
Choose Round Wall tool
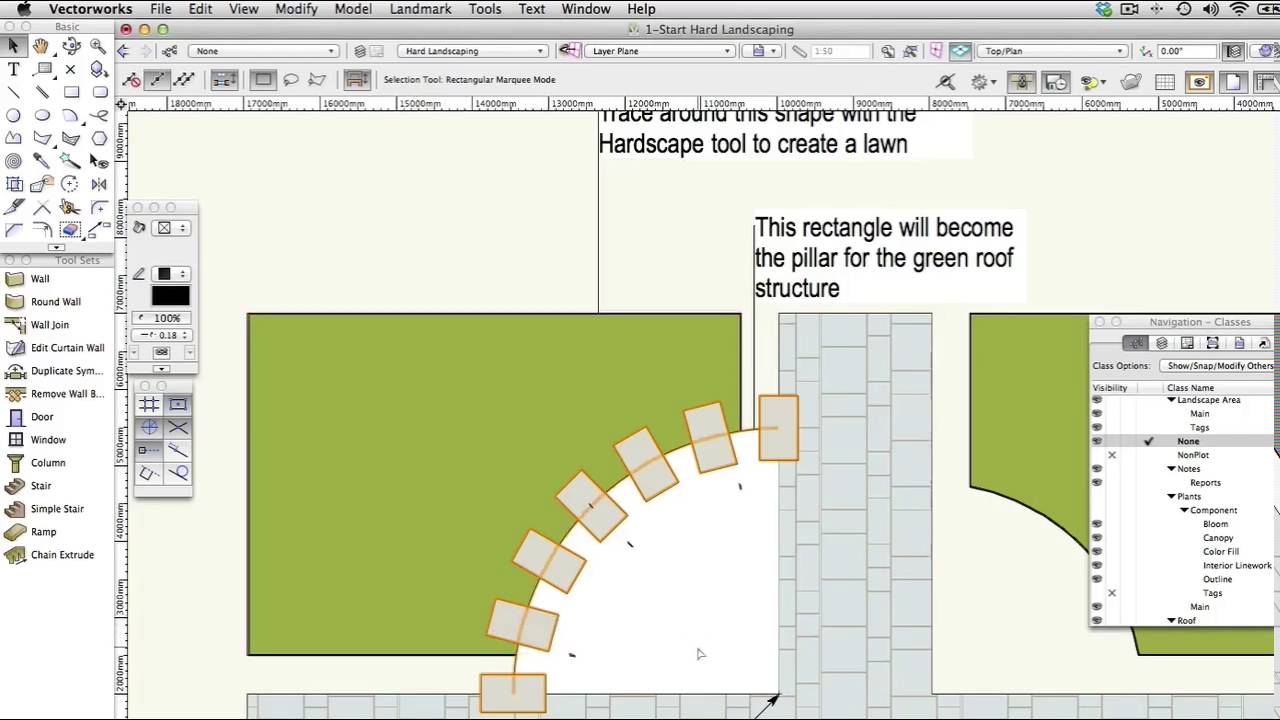(x=55, y=302)
